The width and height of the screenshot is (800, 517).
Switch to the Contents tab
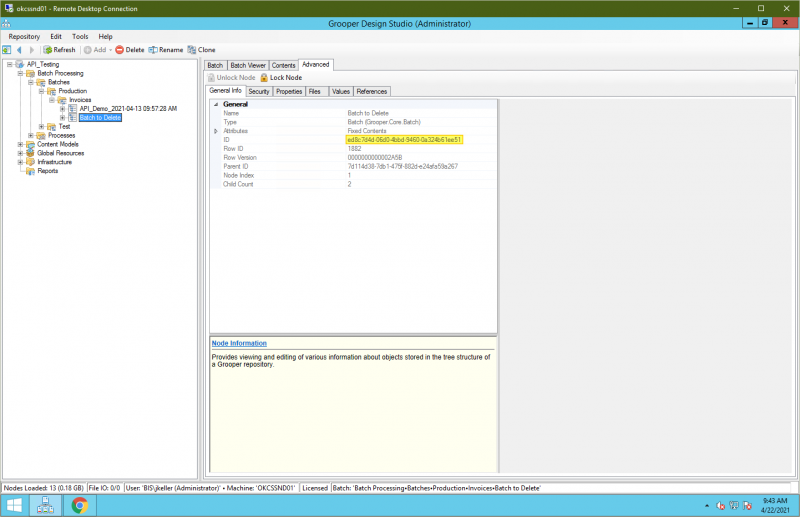(x=284, y=65)
